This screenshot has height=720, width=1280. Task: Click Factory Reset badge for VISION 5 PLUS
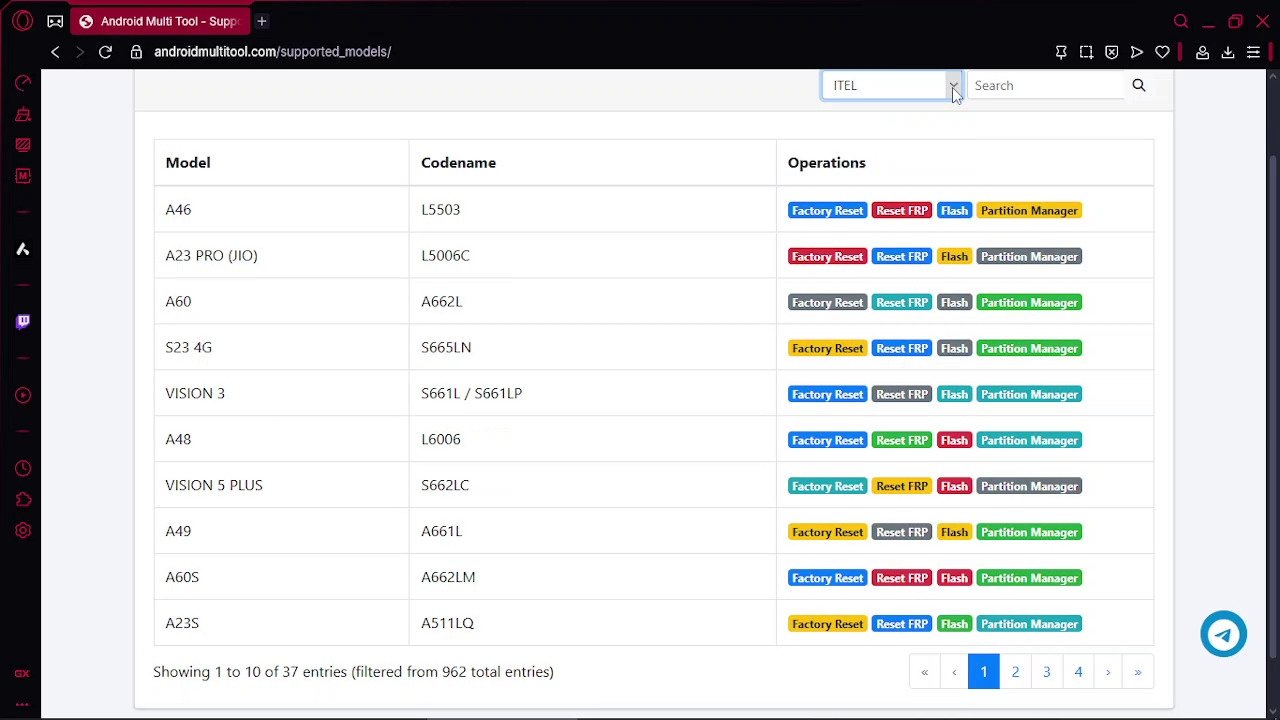point(827,486)
